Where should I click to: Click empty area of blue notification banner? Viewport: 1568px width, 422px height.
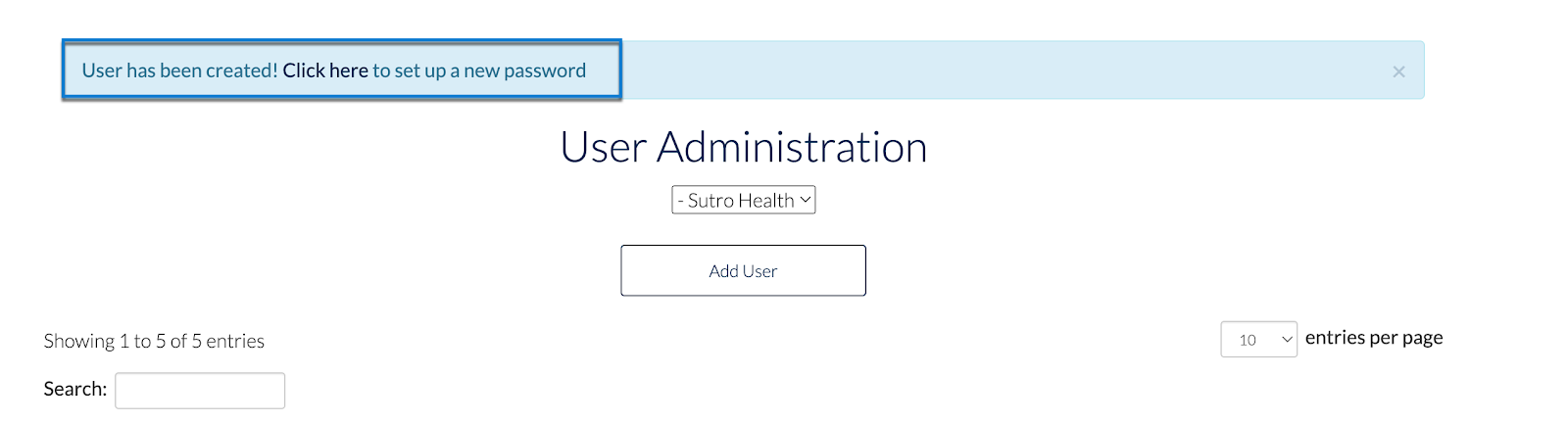[x=980, y=70]
